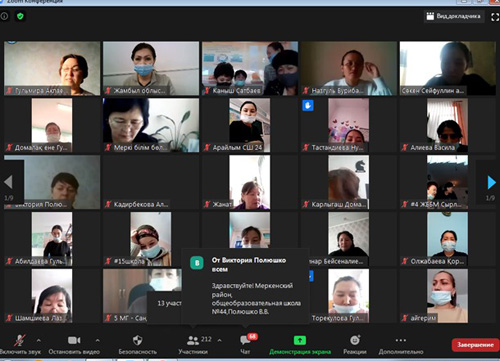
Task: Open the Участники participants panel
Action: pos(193,345)
